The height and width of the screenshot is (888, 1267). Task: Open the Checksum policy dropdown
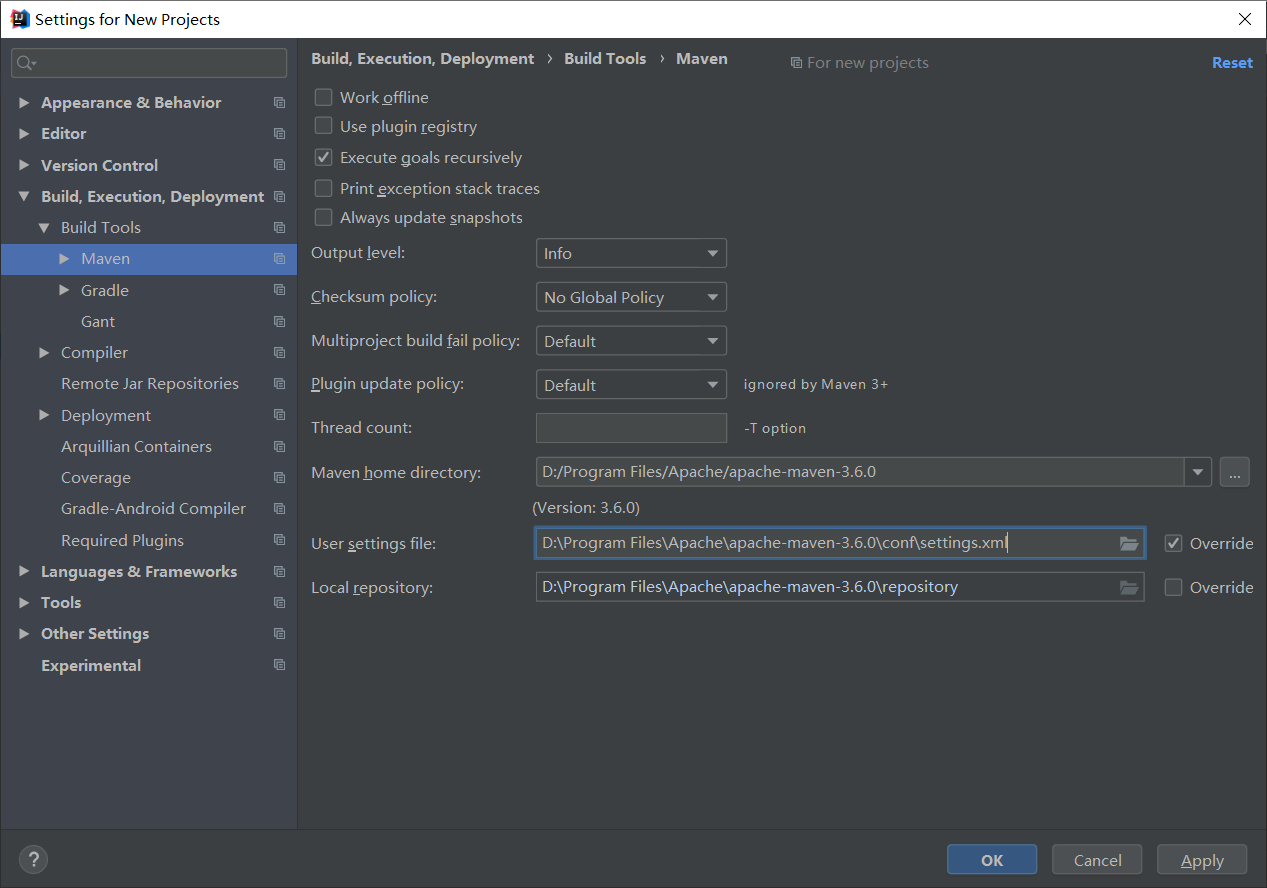631,297
